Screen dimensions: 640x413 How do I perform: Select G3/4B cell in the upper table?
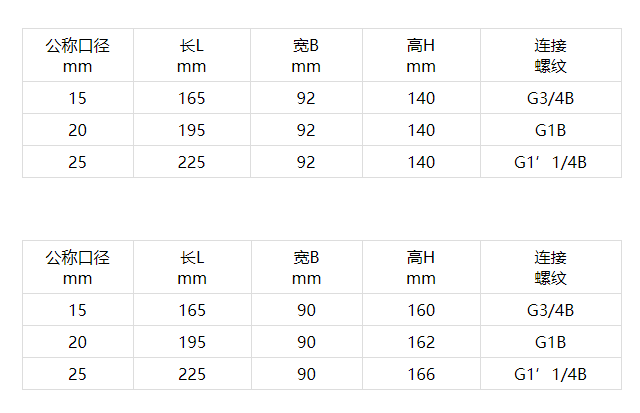pos(550,98)
